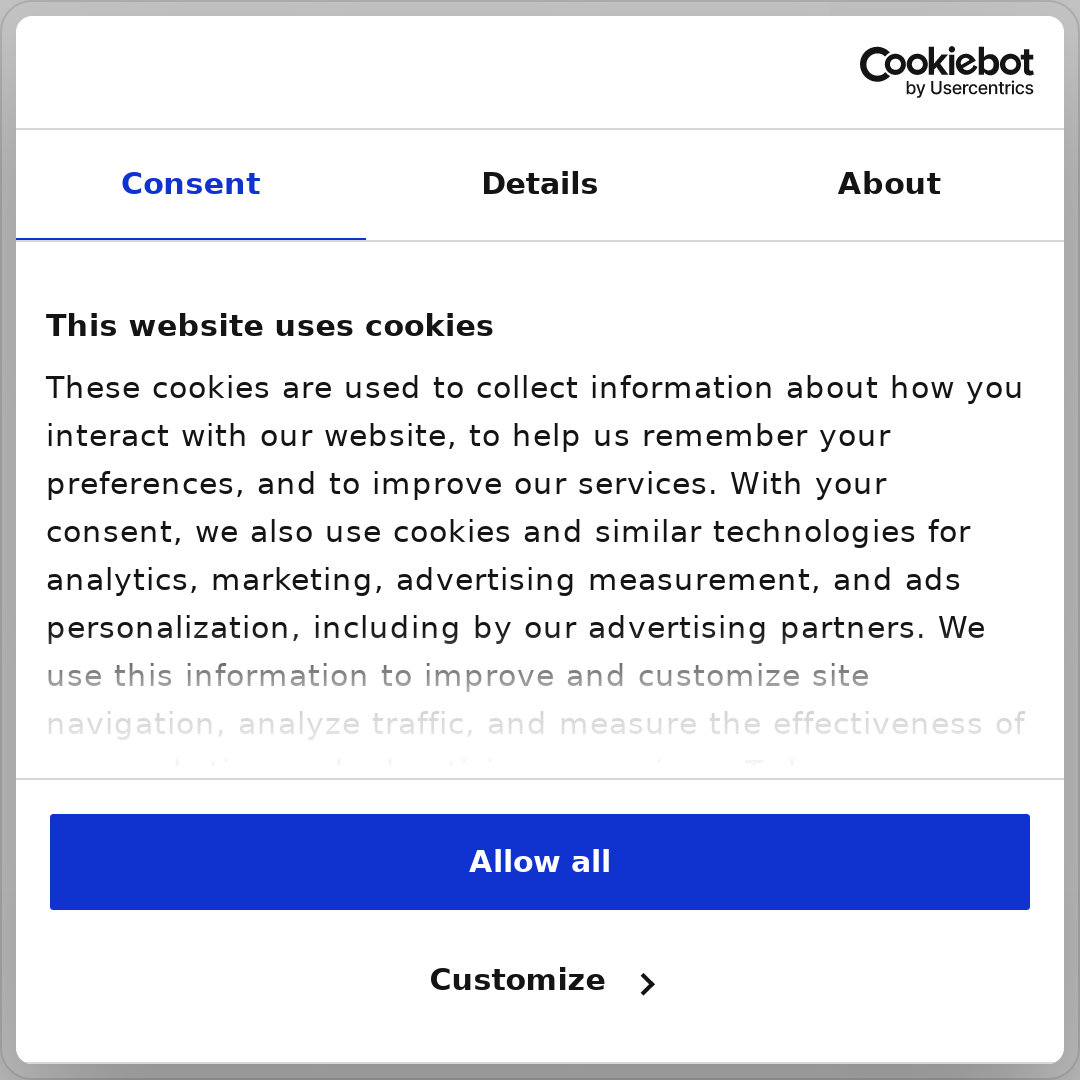Click the chevron arrow beside Customize
The height and width of the screenshot is (1080, 1080).
(x=647, y=984)
